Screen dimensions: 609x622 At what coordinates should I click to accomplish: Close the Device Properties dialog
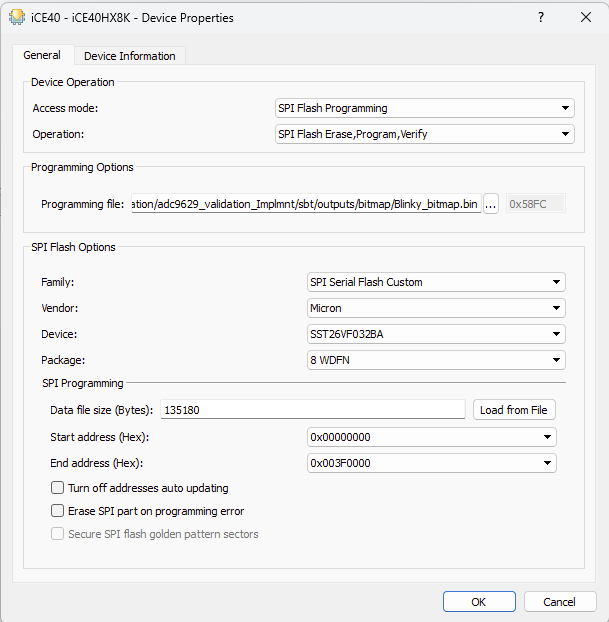586,17
